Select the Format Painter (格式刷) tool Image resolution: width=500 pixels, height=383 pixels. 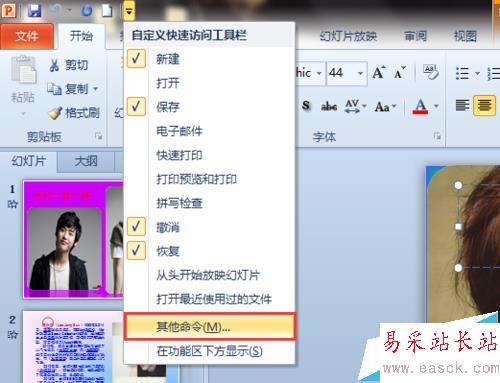(x=74, y=113)
